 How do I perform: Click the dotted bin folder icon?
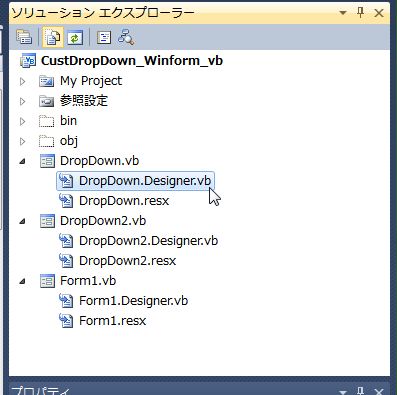pyautogui.click(x=46, y=121)
